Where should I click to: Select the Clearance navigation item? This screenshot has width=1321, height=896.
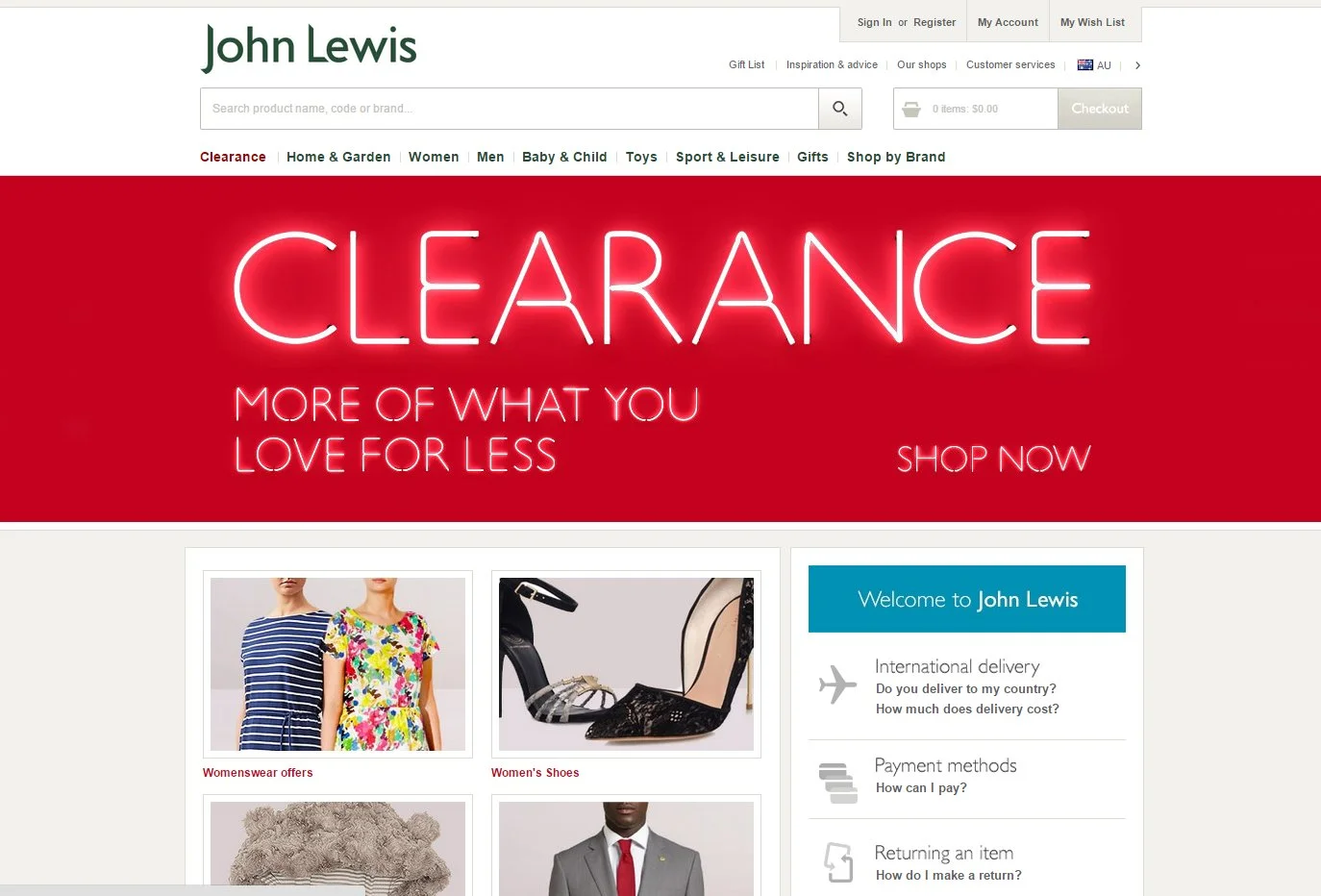click(233, 157)
